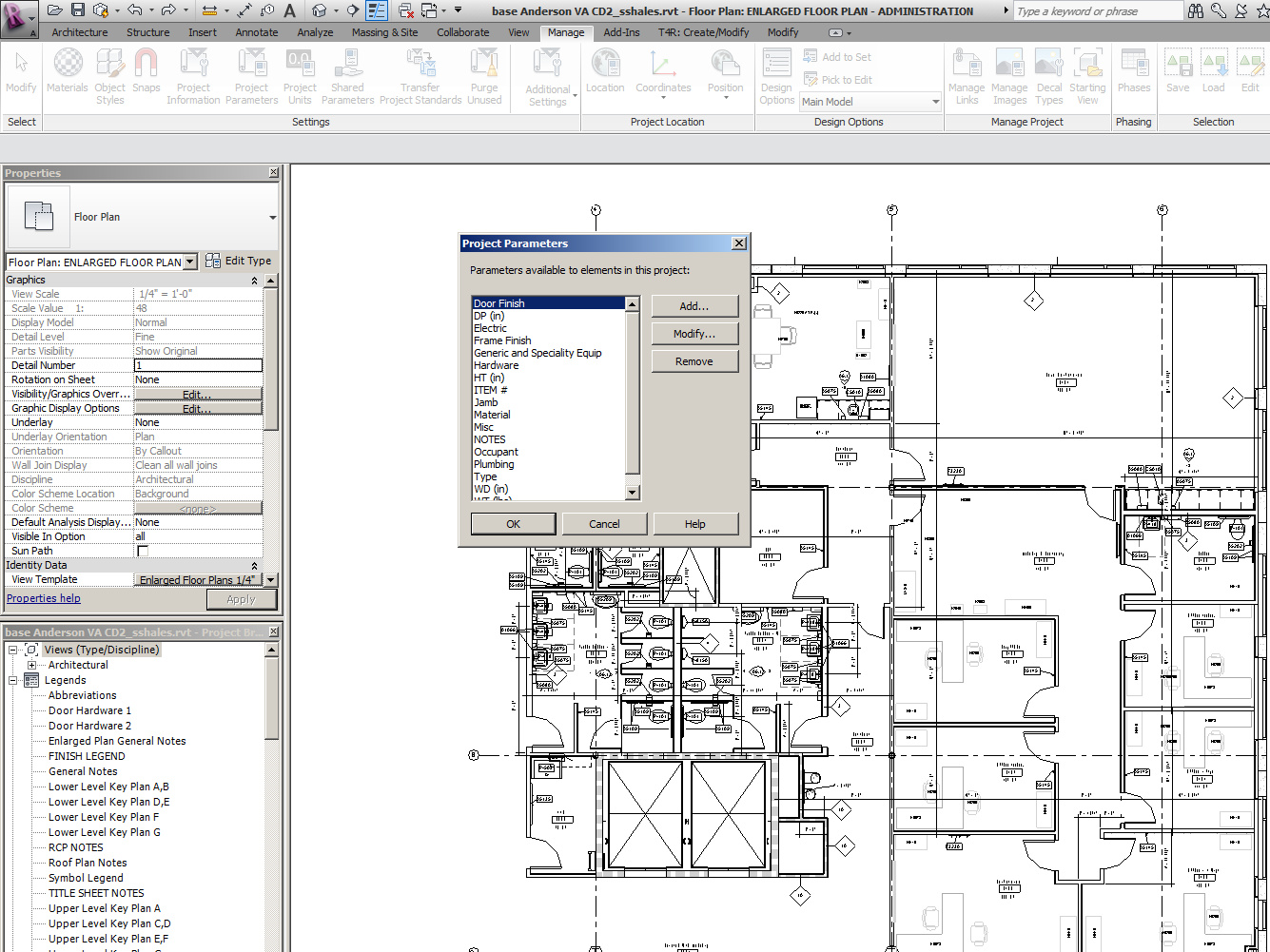Collapse the Legends tree node

click(x=13, y=681)
